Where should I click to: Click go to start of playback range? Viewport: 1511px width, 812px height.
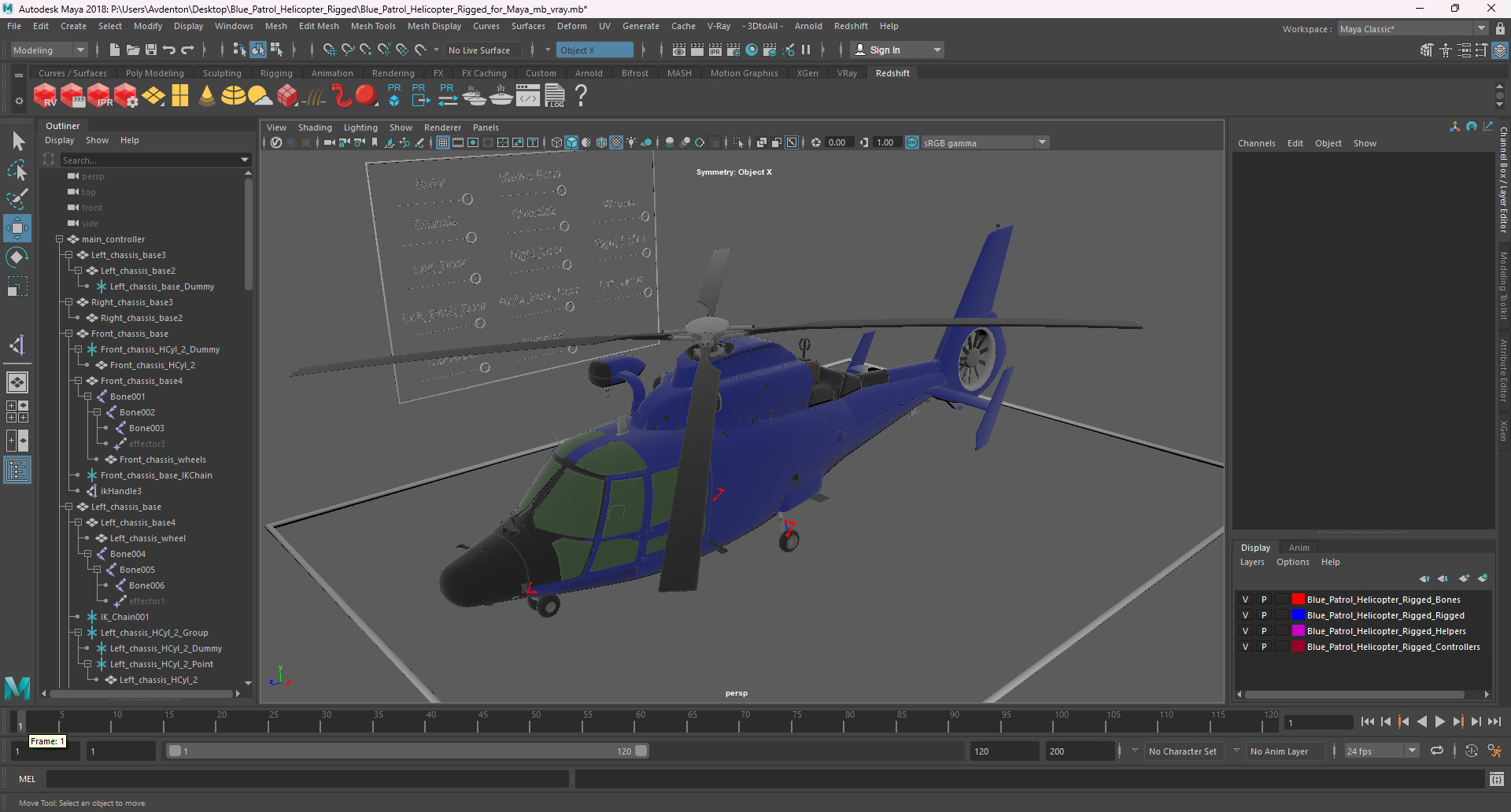pos(1368,722)
